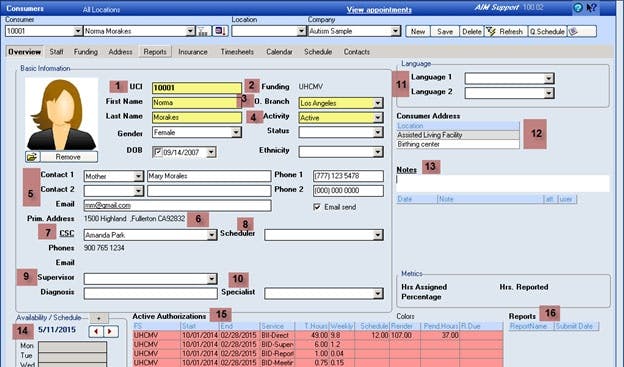Screen dimensions: 624x367
Task: Switch to the Contacts tab
Action: (357, 52)
